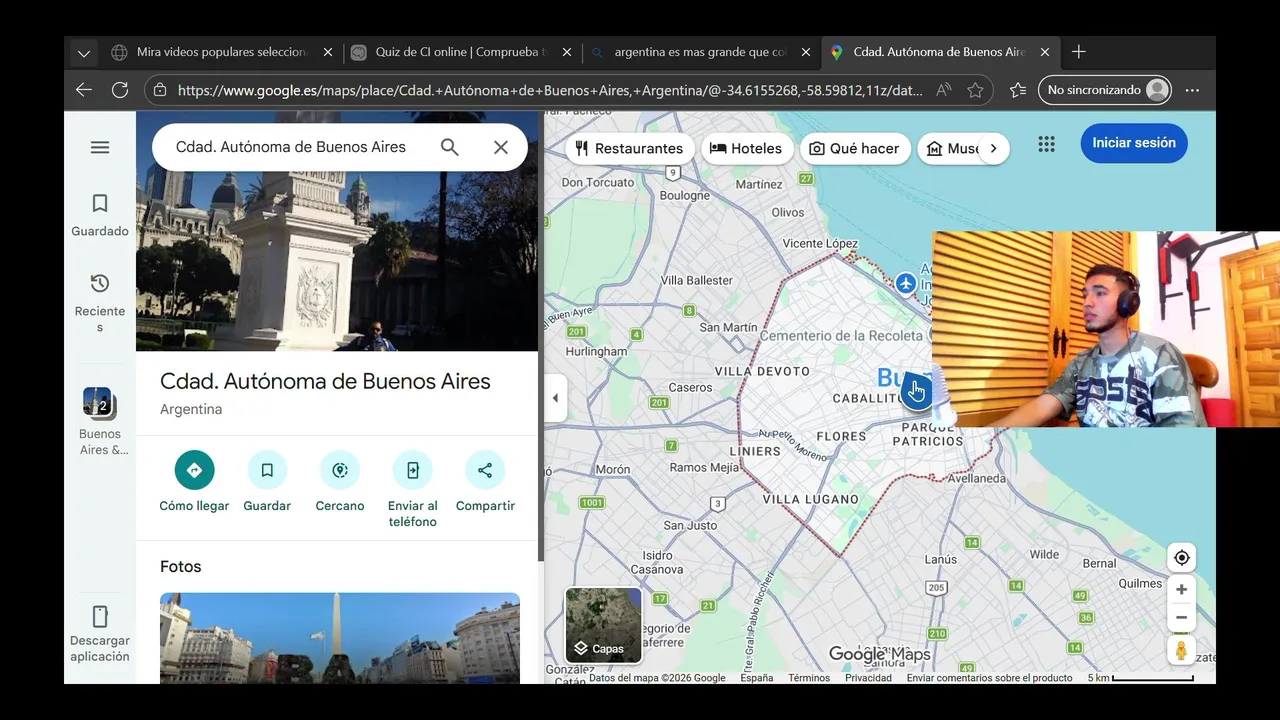Viewport: 1280px width, 720px height.
Task: Open the tab list dropdown arrow
Action: 84,52
